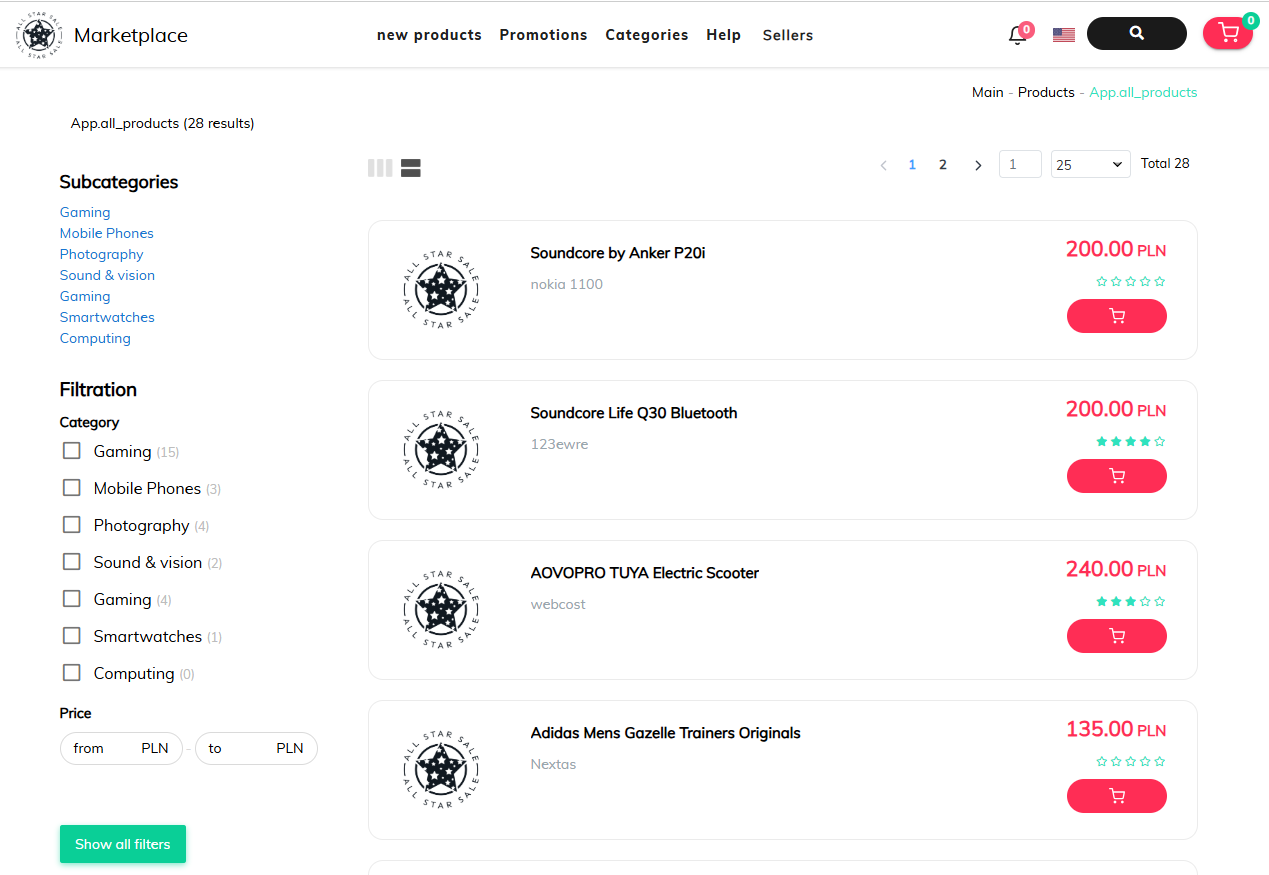Switch to list row view

click(411, 168)
